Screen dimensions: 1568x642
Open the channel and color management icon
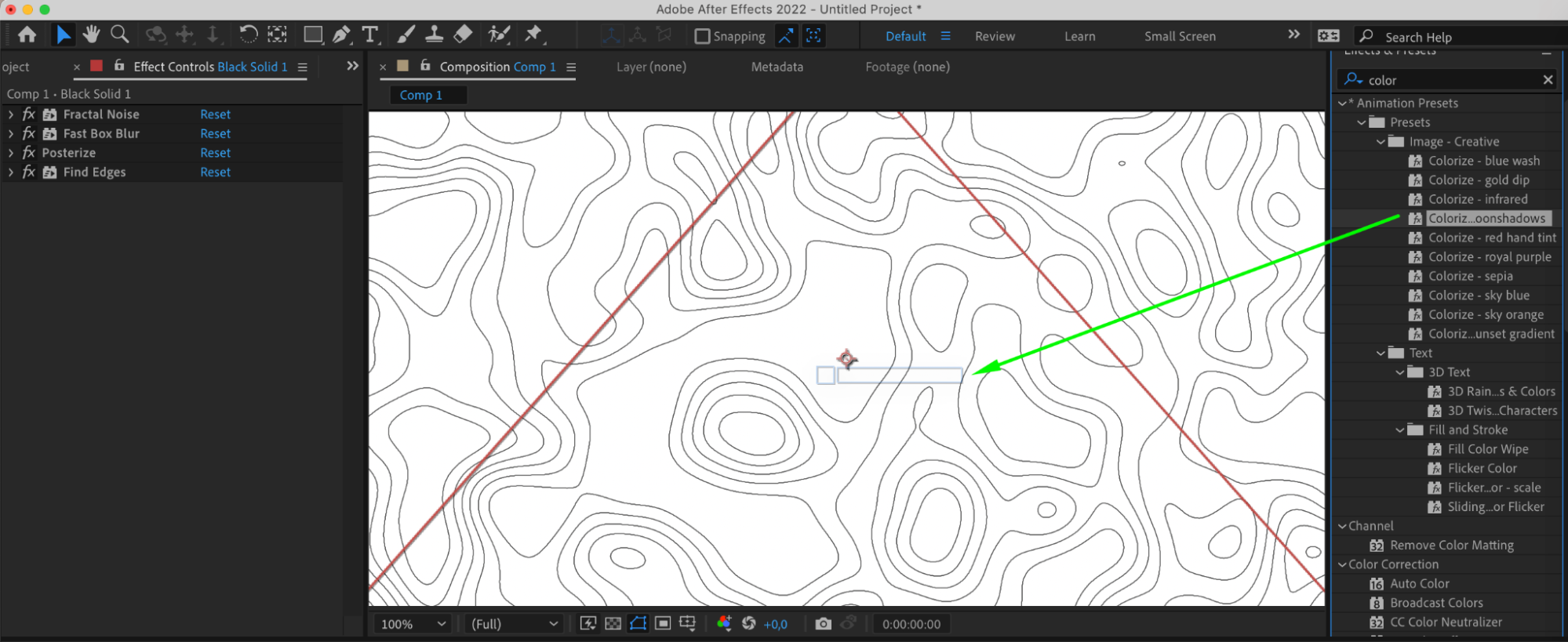[x=724, y=623]
